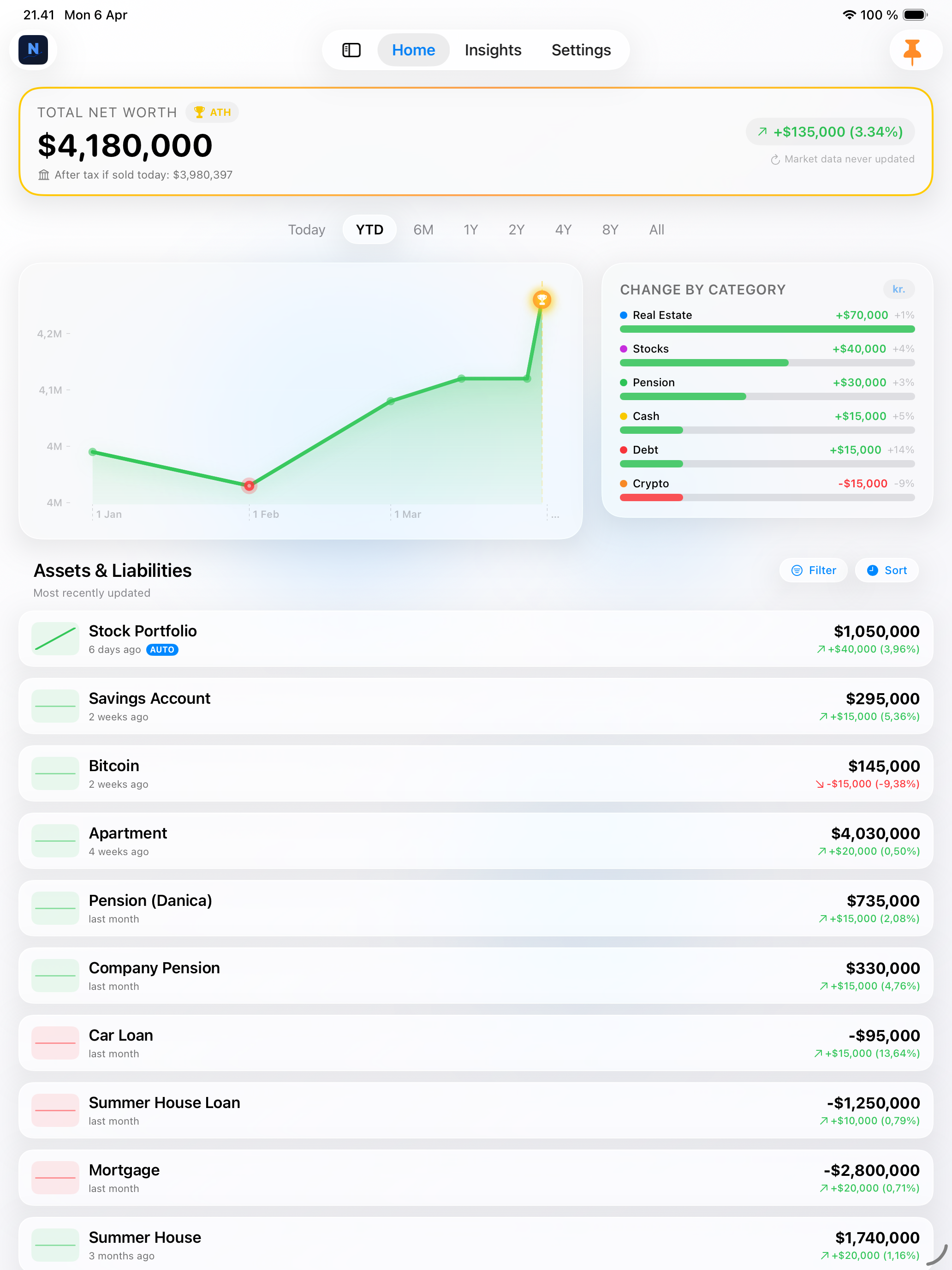Viewport: 952px width, 1270px height.
Task: Click the after-tax bank building icon
Action: pos(44,174)
